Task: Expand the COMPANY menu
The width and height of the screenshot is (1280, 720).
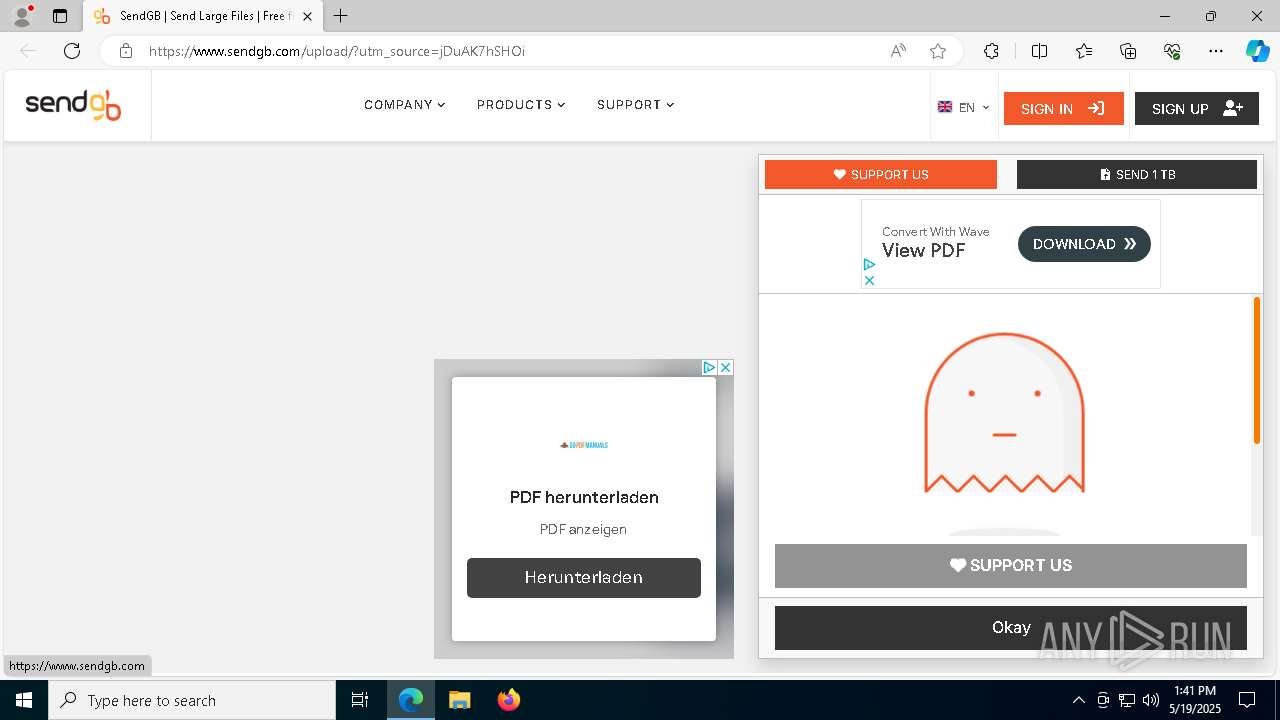Action: pos(405,105)
